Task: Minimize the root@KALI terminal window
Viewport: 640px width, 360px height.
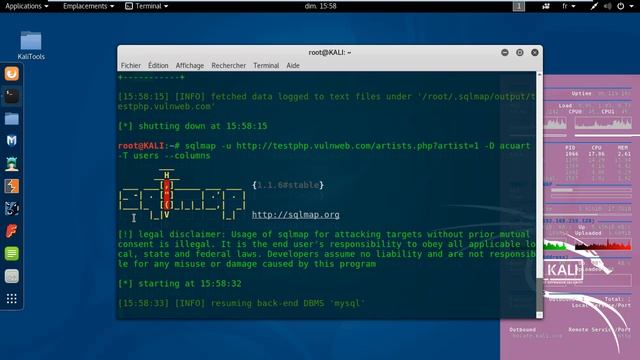Action: 505,52
